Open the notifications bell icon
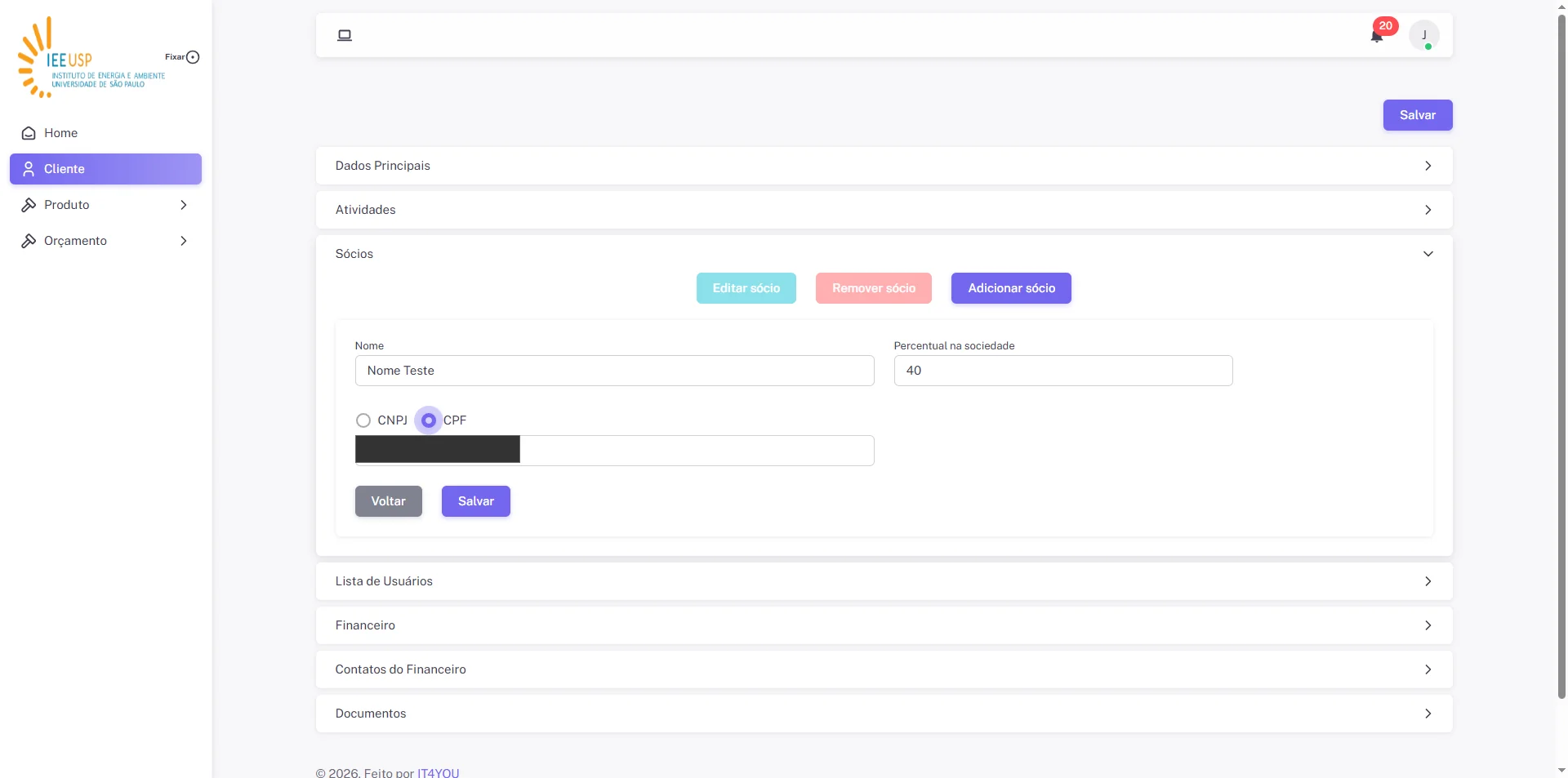1568x778 pixels. coord(1377,36)
